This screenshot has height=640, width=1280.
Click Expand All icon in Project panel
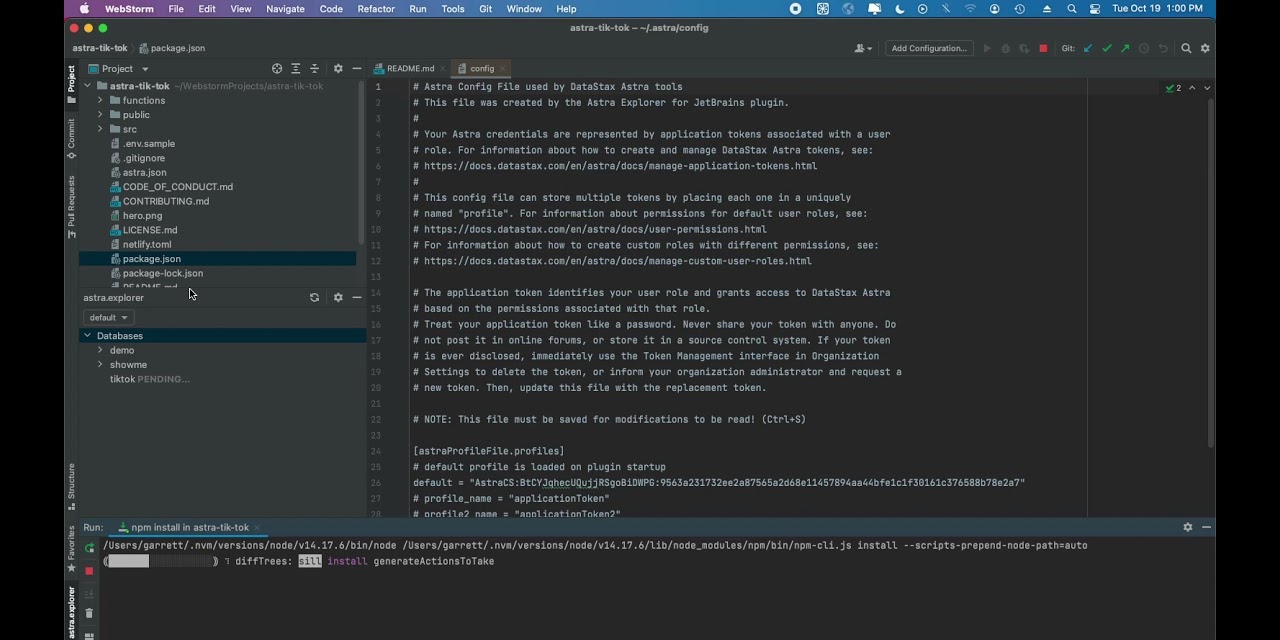click(x=295, y=69)
